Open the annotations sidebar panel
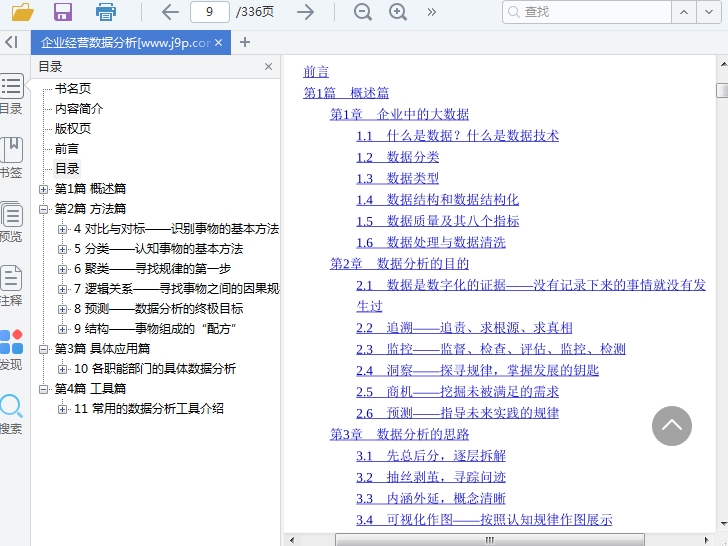The height and width of the screenshot is (546, 728). pyautogui.click(x=11, y=284)
